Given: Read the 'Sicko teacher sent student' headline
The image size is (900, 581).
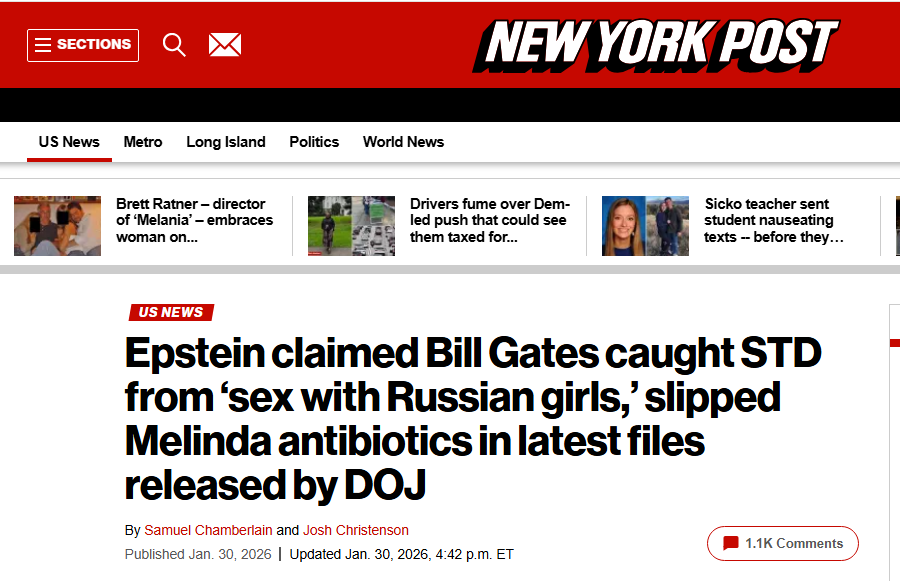Looking at the screenshot, I should (x=774, y=221).
